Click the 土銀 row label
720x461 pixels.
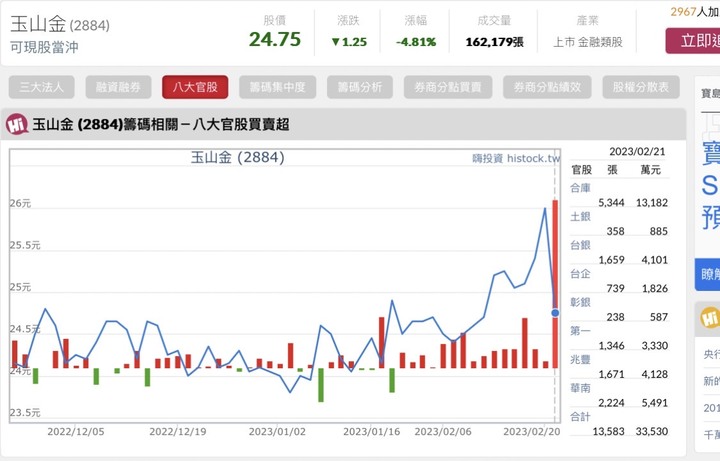(580, 216)
